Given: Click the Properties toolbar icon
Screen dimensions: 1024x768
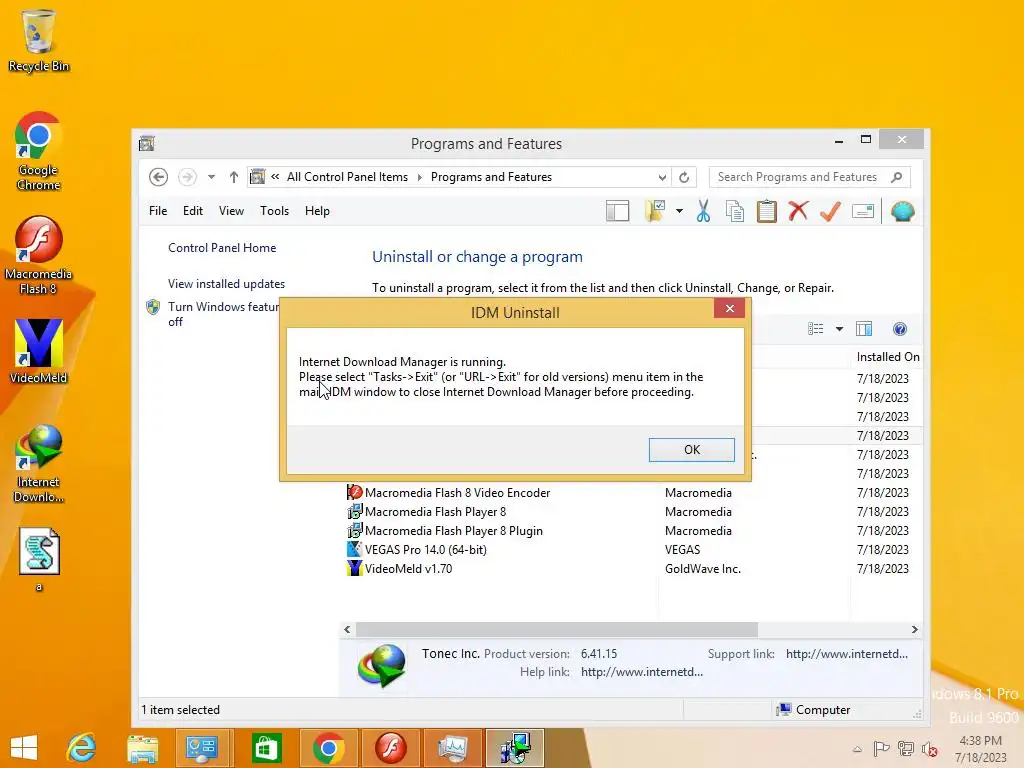Looking at the screenshot, I should 863,211.
